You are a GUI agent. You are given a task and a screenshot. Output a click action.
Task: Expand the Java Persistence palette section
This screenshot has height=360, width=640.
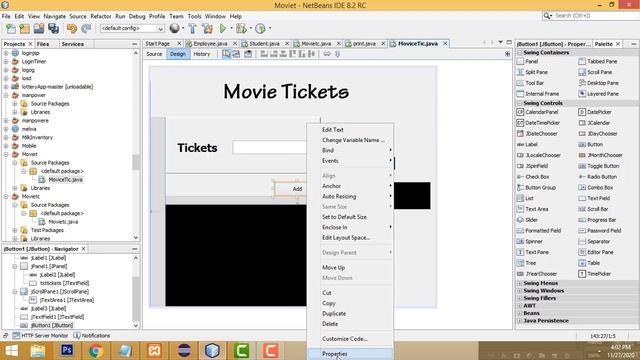[x=520, y=321]
